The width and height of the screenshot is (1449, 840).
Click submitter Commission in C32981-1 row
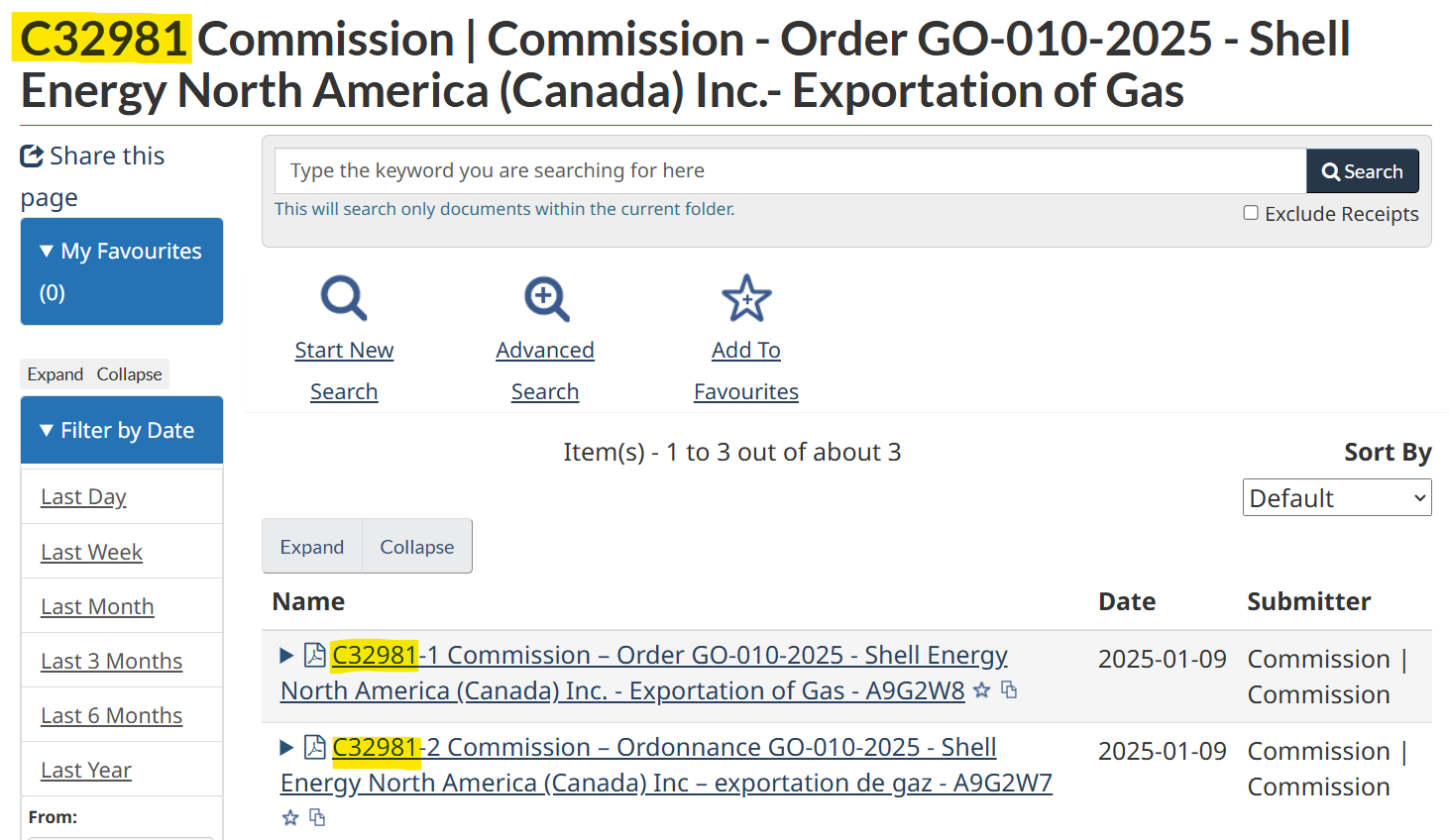pos(1327,677)
